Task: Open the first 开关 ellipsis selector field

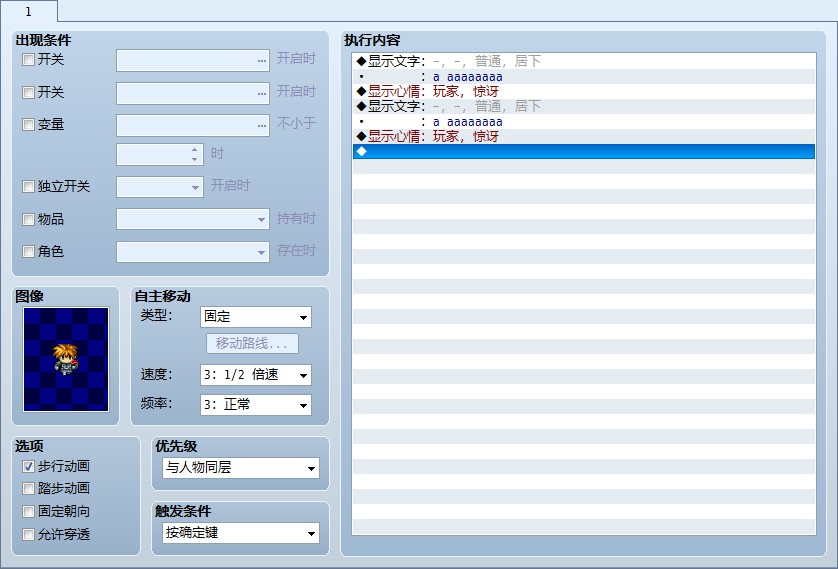Action: [x=193, y=60]
